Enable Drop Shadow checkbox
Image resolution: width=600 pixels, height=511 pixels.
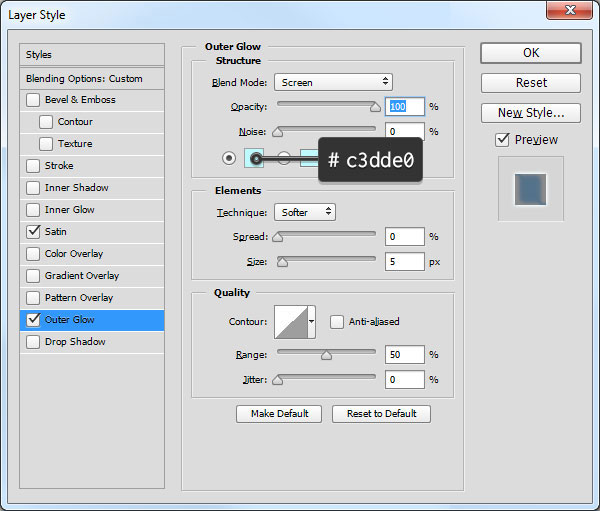[x=33, y=342]
